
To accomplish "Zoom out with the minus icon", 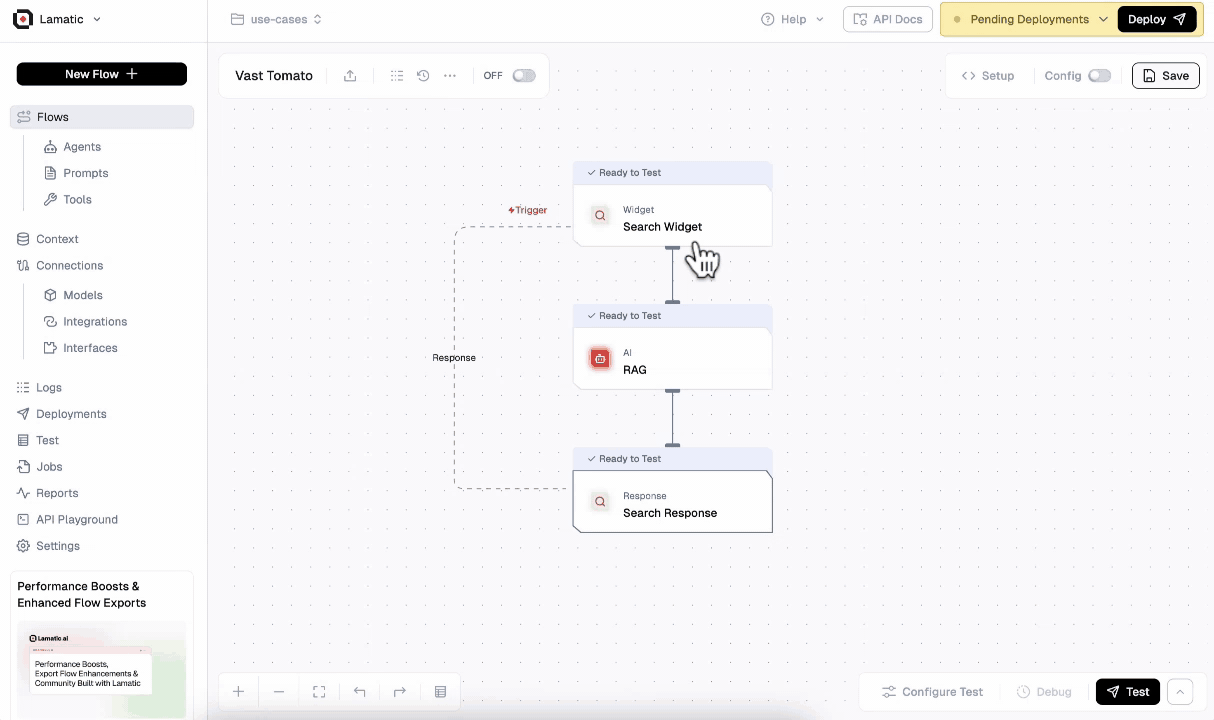I will coord(279,692).
